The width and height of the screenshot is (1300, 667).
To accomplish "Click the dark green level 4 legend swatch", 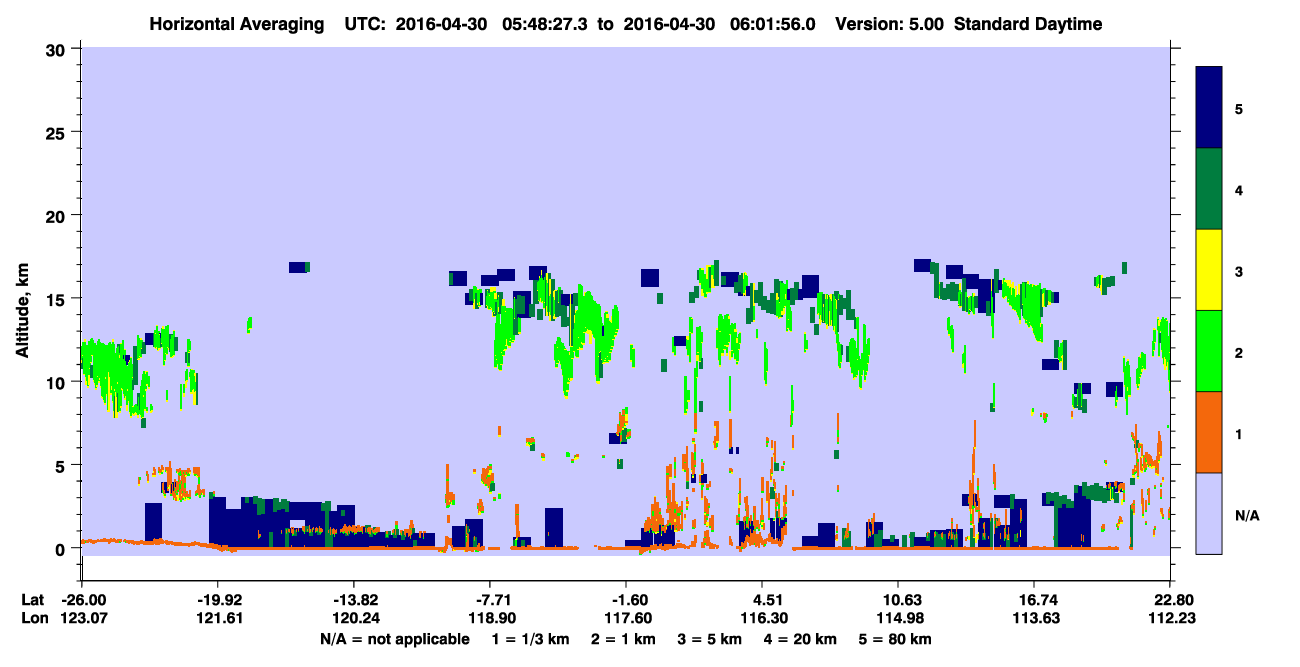I will (1209, 189).
